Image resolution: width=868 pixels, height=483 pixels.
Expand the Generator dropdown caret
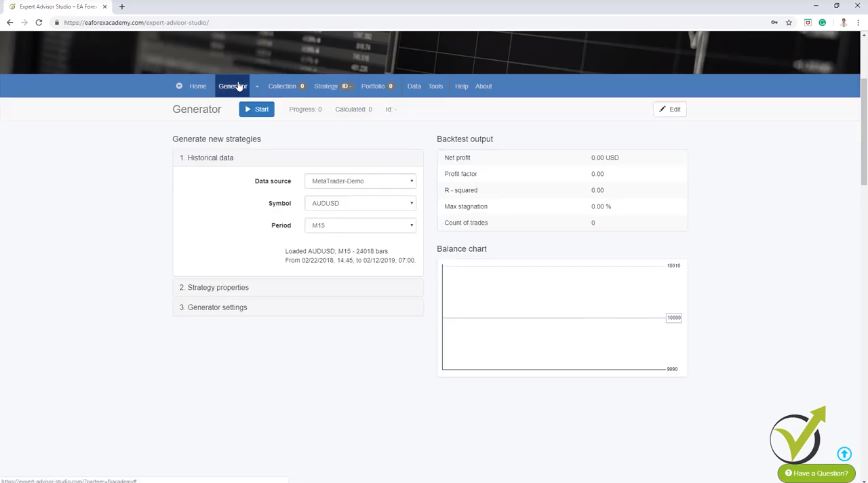pos(257,86)
